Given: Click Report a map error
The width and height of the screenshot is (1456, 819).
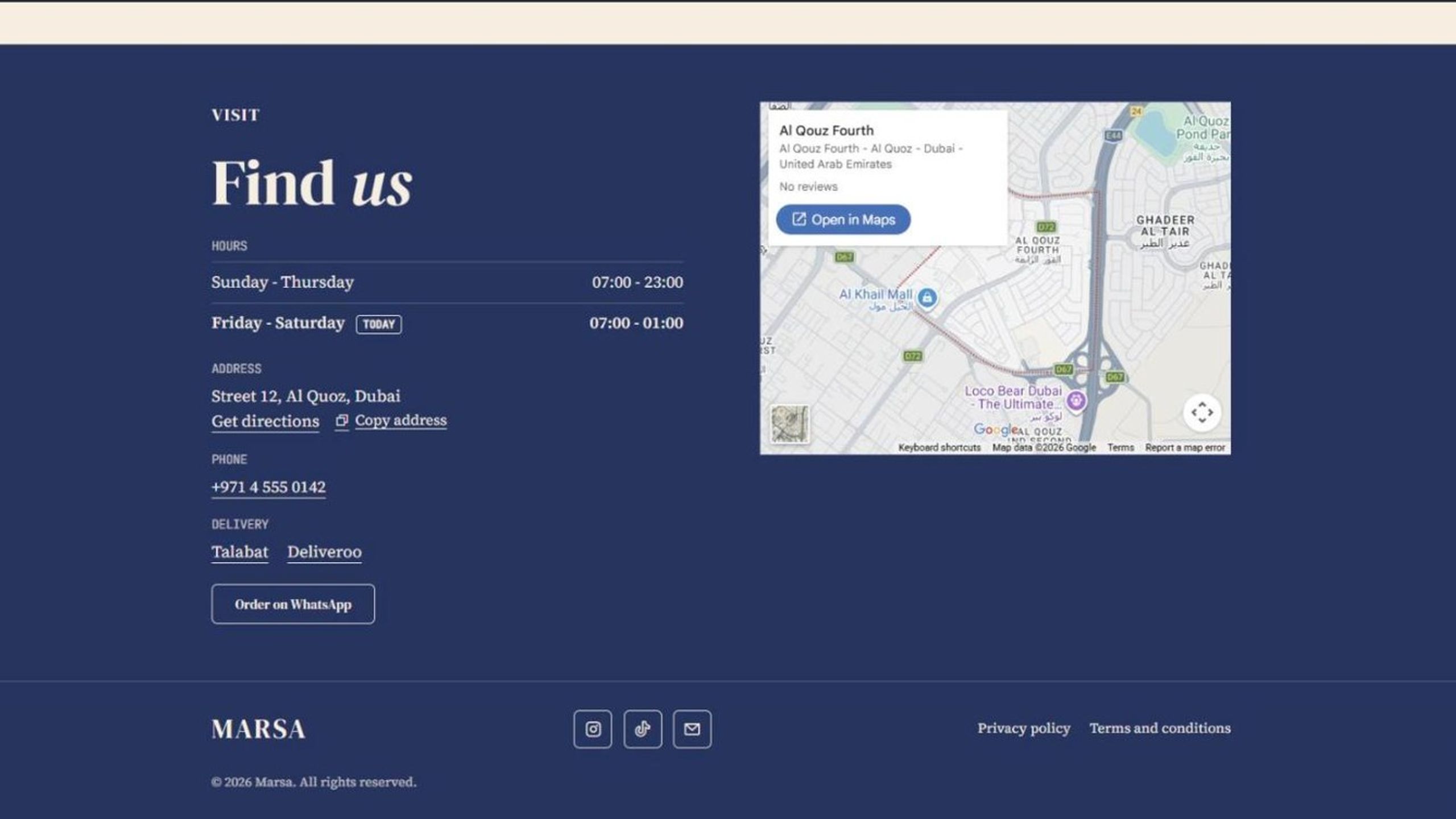Looking at the screenshot, I should coord(1185,448).
